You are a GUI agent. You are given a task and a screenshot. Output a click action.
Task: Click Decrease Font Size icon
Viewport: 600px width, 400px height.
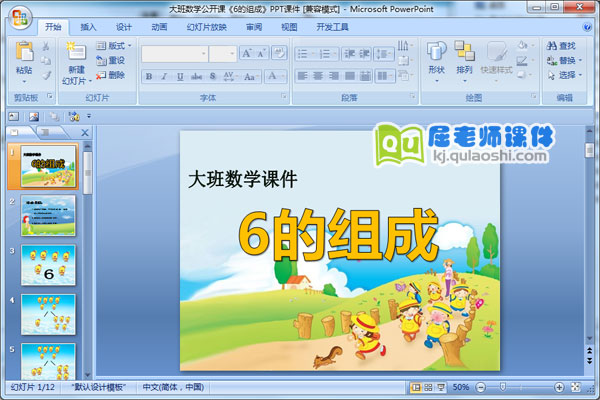click(262, 53)
